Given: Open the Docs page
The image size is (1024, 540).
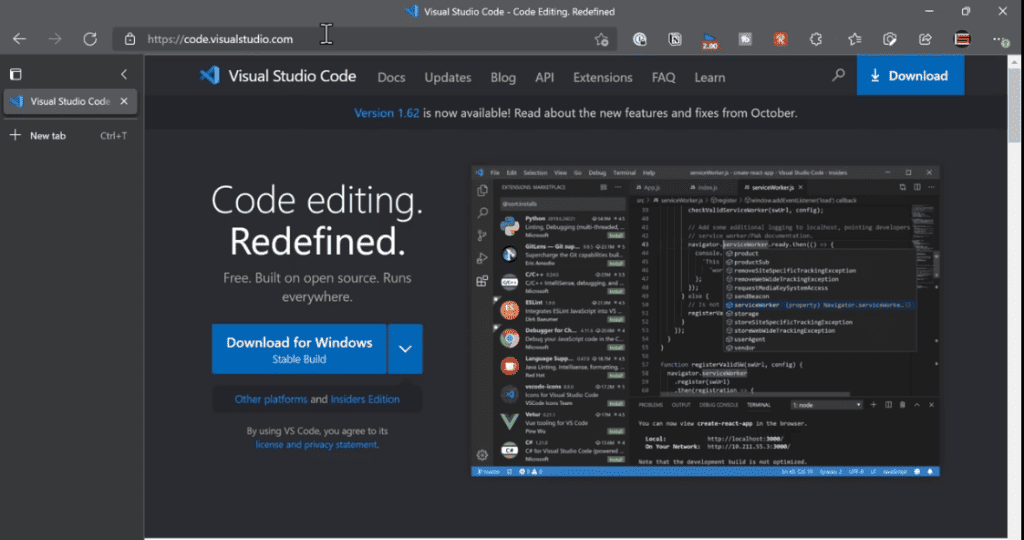Looking at the screenshot, I should (391, 77).
